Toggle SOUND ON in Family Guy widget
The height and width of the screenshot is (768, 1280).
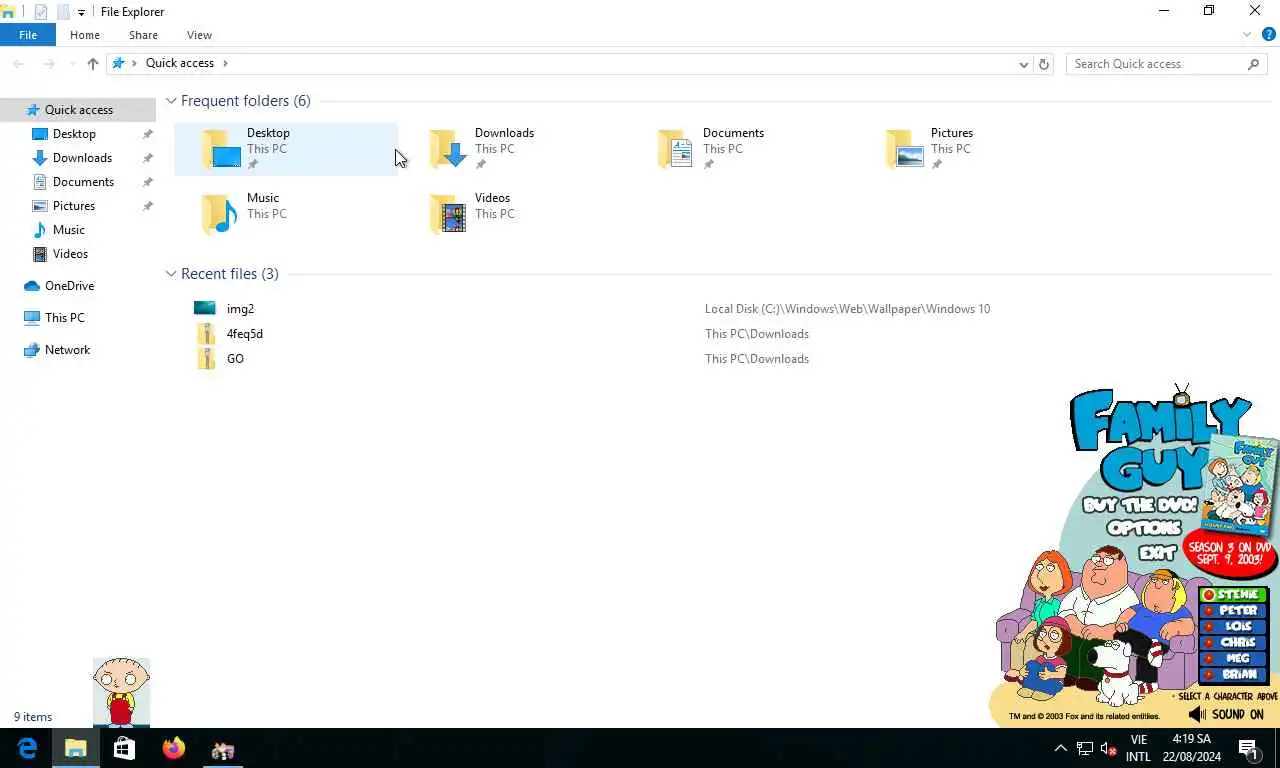(x=1227, y=715)
